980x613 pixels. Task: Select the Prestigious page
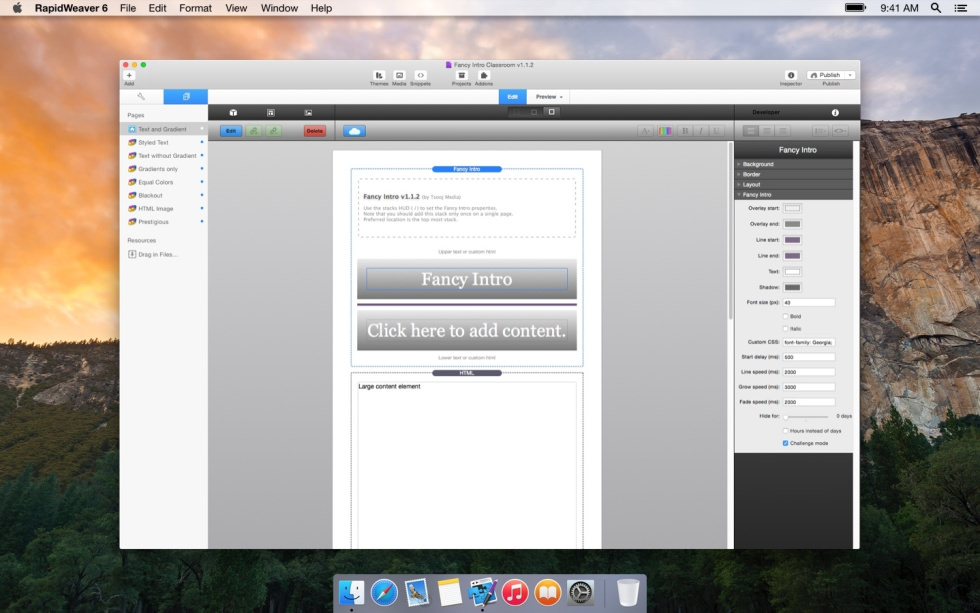click(x=164, y=222)
